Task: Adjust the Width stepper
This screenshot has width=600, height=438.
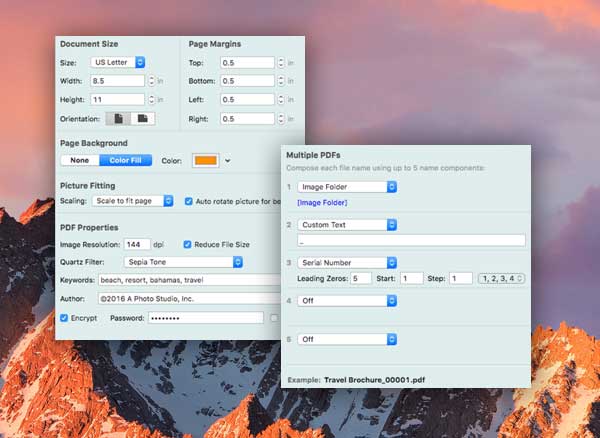Action: click(x=152, y=81)
